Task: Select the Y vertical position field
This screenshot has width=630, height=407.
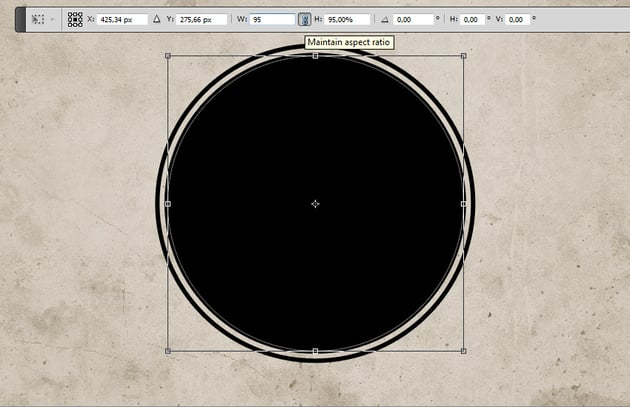Action: pyautogui.click(x=202, y=19)
